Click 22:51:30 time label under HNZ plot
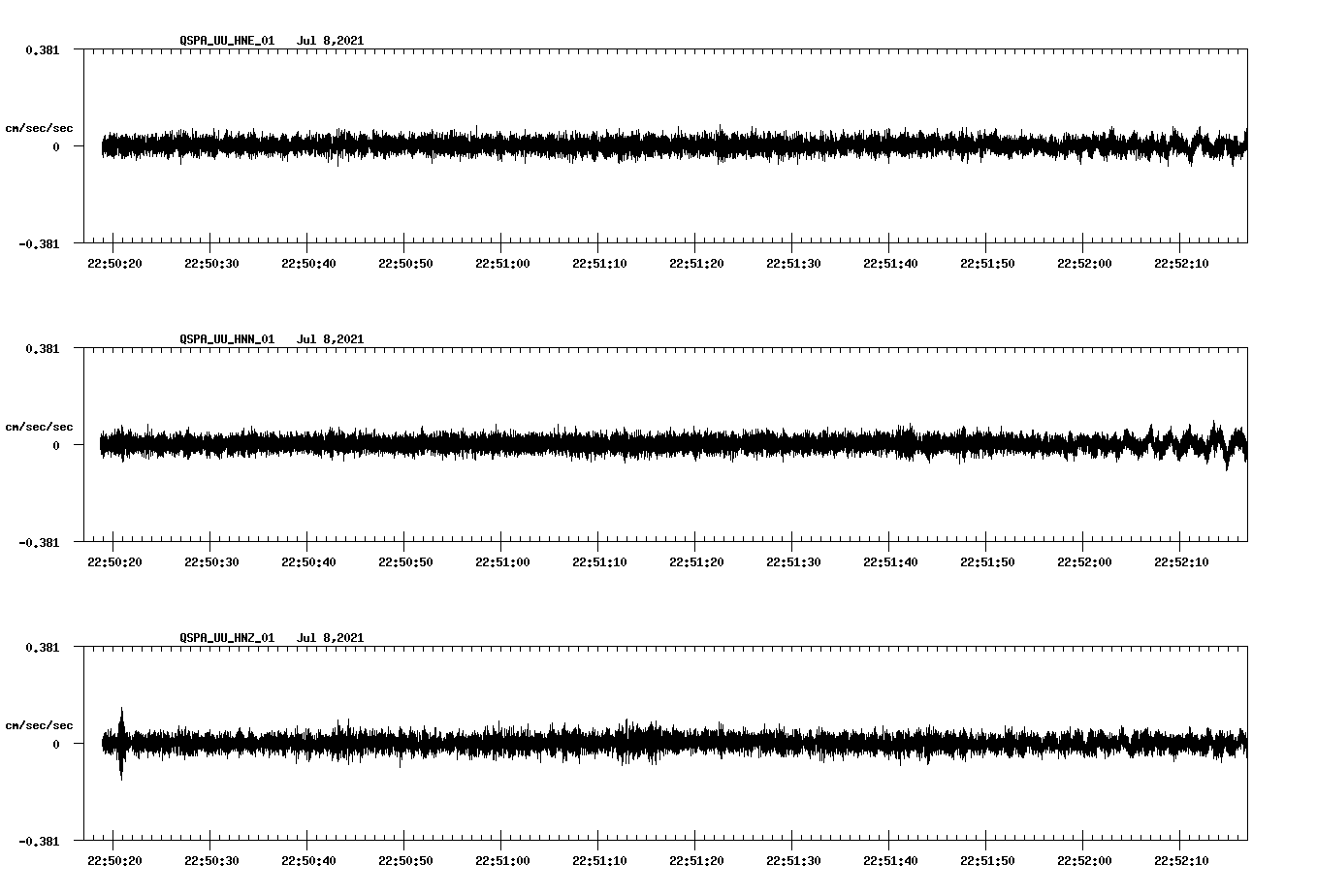Viewport: 1317px width, 896px height. pyautogui.click(x=793, y=861)
